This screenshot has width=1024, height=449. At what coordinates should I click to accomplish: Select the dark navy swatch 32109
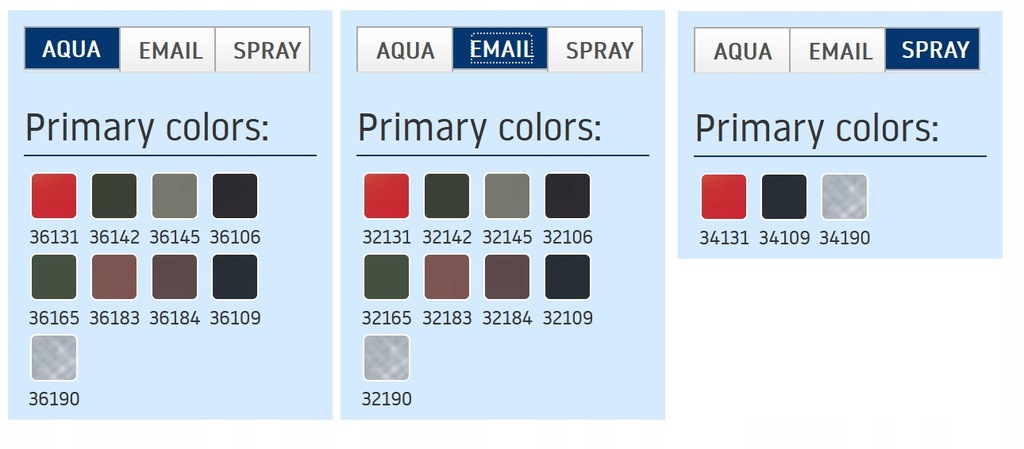[x=567, y=277]
